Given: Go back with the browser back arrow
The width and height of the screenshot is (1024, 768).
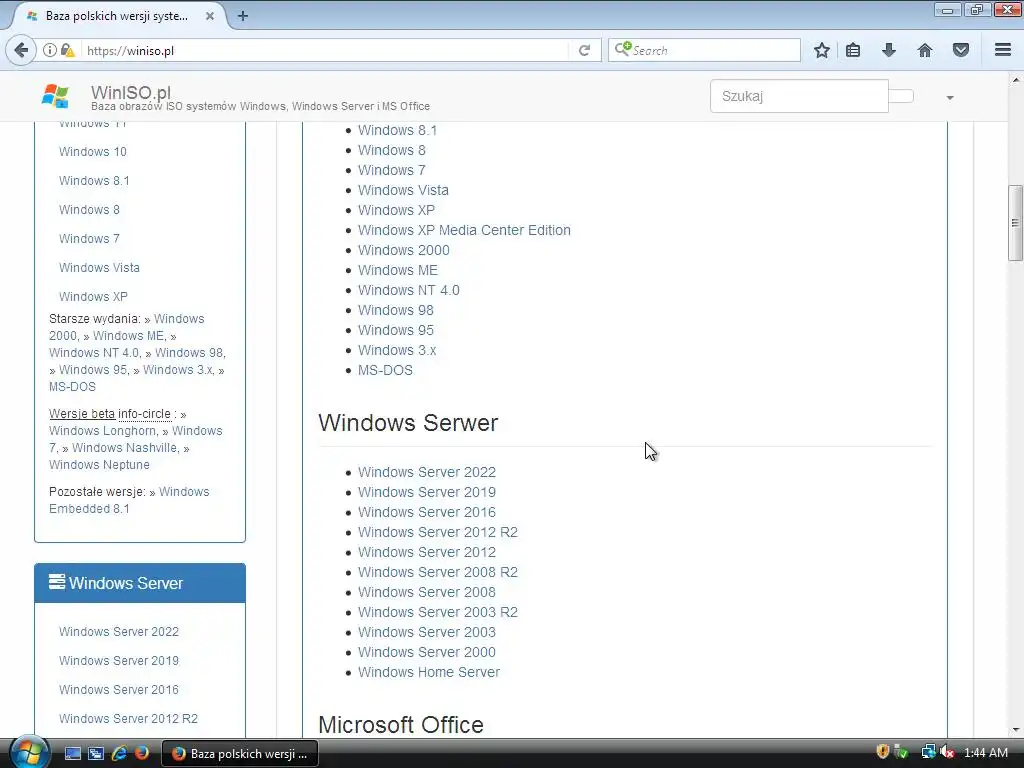Looking at the screenshot, I should pos(21,50).
